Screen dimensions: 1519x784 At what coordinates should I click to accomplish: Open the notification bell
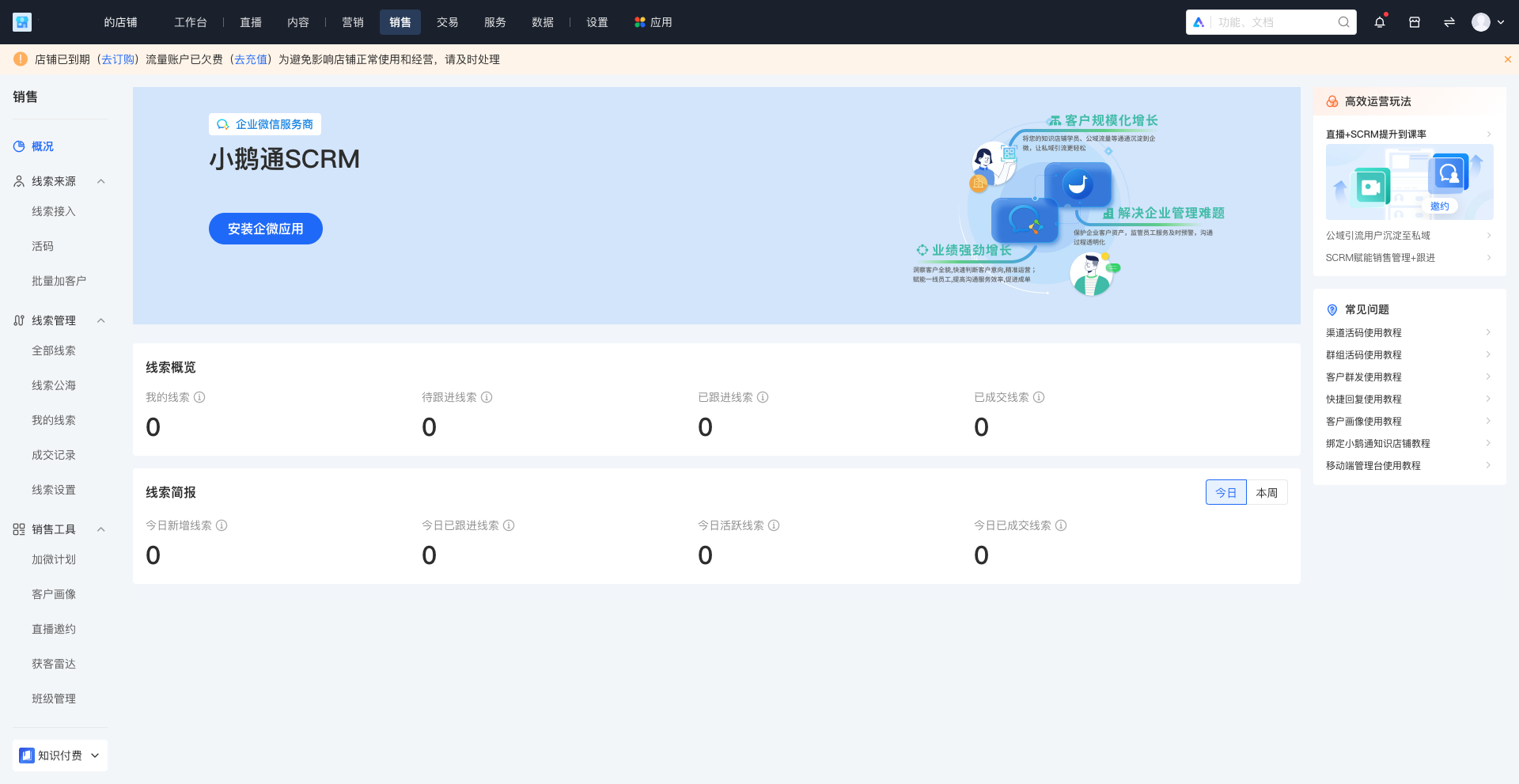[1380, 22]
